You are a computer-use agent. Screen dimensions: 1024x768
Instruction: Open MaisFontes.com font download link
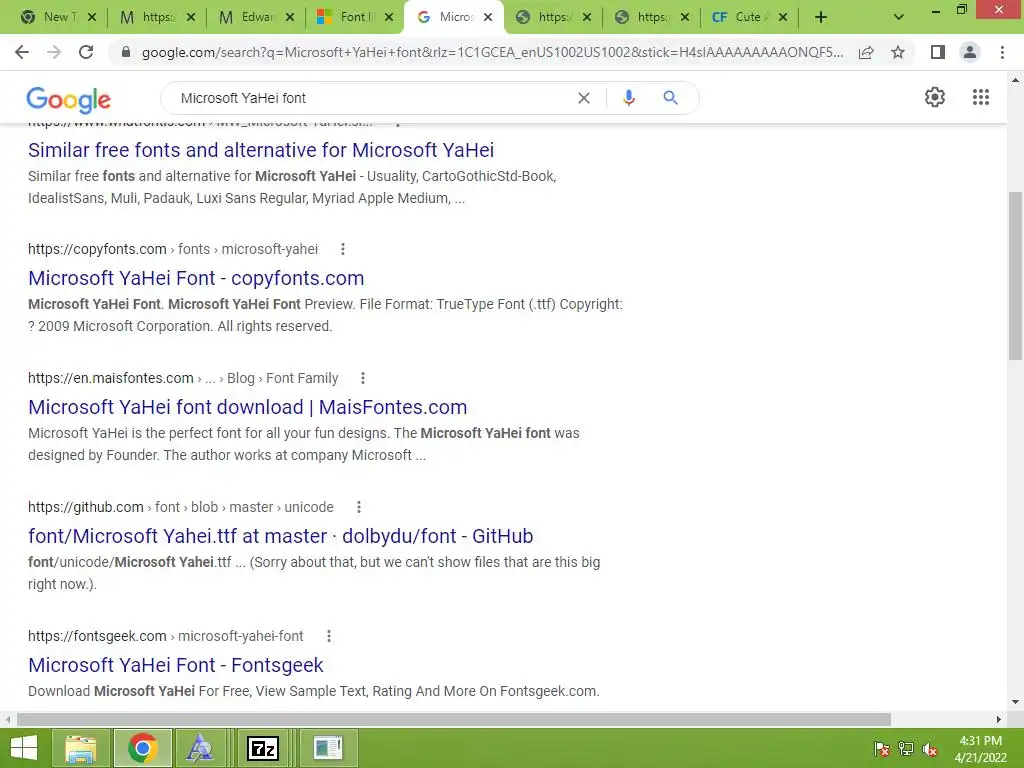point(248,407)
